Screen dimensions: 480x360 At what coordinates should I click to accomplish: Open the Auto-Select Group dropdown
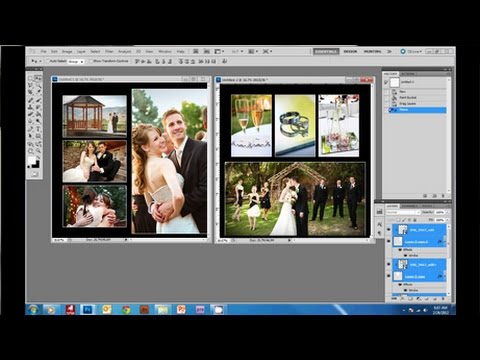click(x=76, y=61)
